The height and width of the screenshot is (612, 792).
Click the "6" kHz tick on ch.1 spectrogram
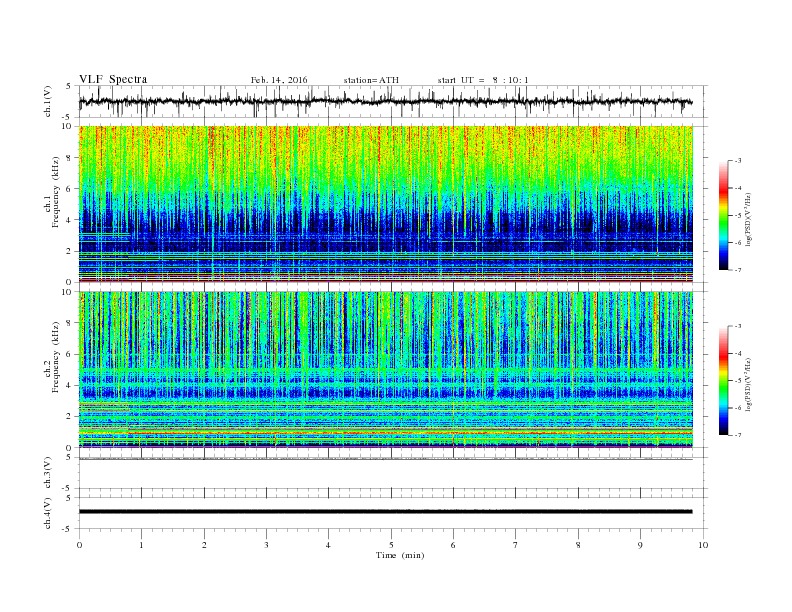coord(70,189)
